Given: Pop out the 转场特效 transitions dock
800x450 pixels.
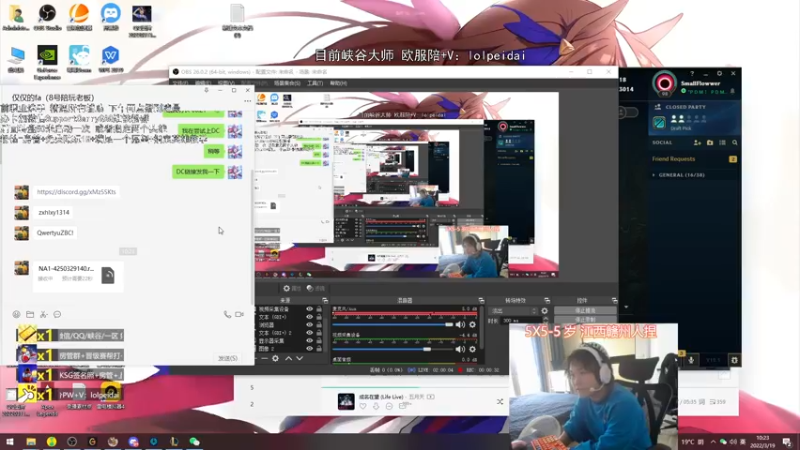Looking at the screenshot, I should [547, 301].
